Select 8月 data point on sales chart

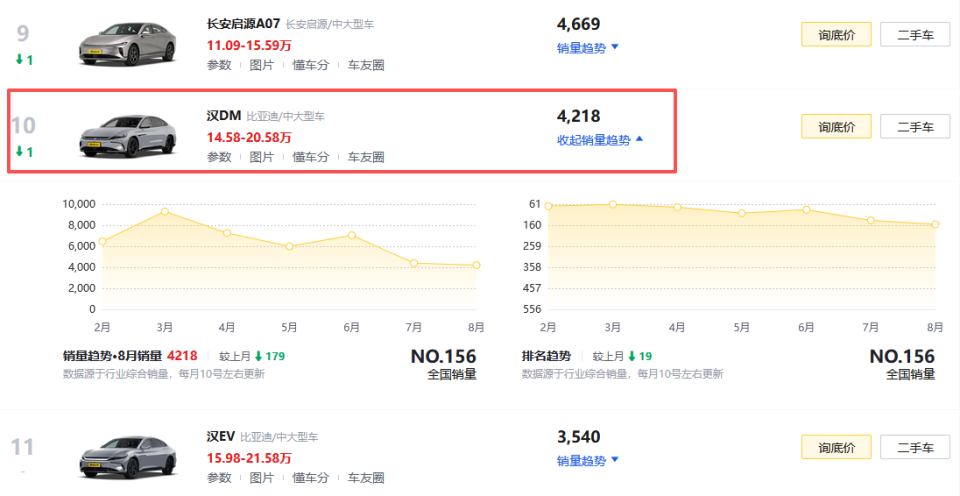476,265
